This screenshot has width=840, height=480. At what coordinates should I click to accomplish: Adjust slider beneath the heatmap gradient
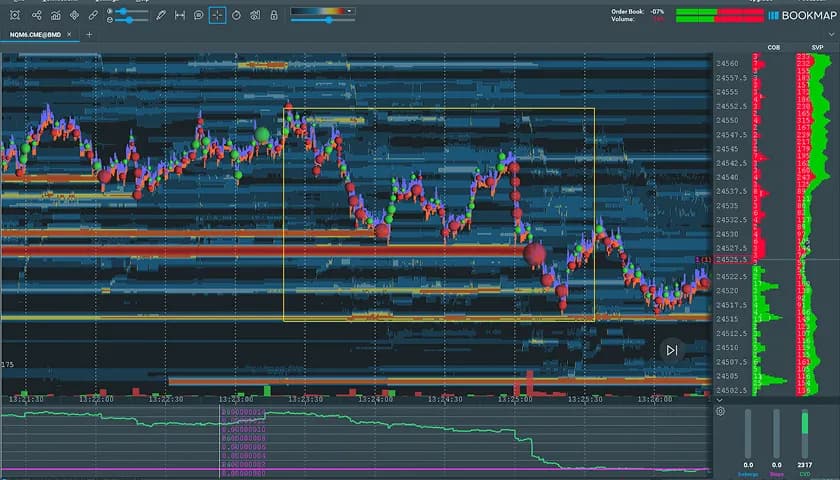click(x=323, y=20)
